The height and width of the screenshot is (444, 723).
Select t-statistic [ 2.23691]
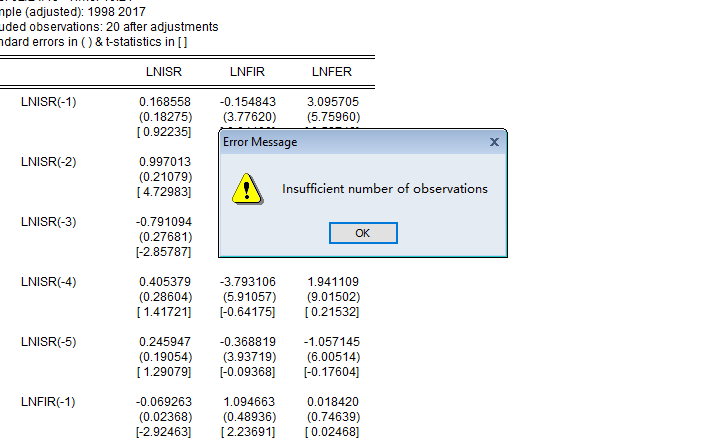click(x=248, y=432)
